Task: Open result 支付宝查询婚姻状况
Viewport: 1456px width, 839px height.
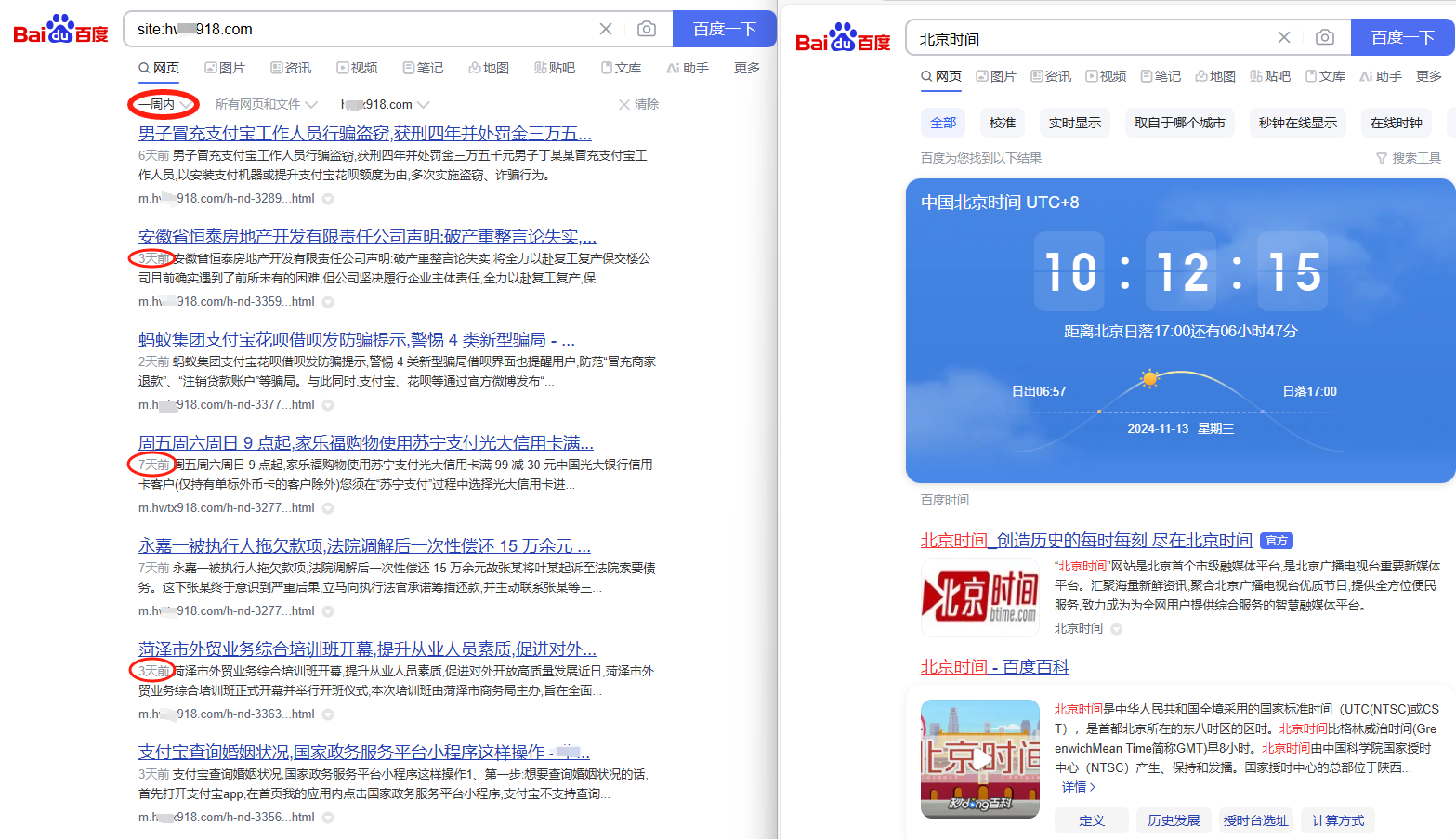Action: tap(364, 752)
